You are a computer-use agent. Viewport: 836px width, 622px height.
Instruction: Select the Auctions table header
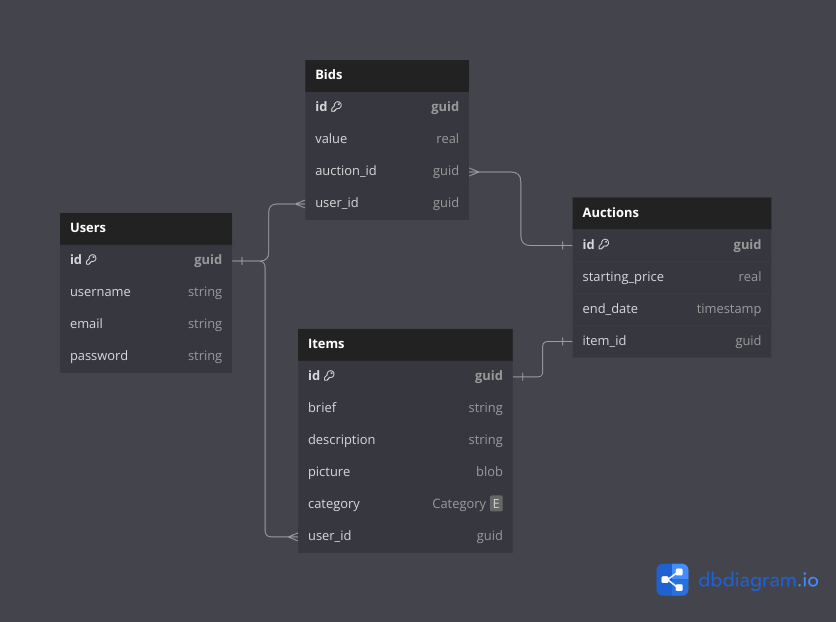pos(671,213)
